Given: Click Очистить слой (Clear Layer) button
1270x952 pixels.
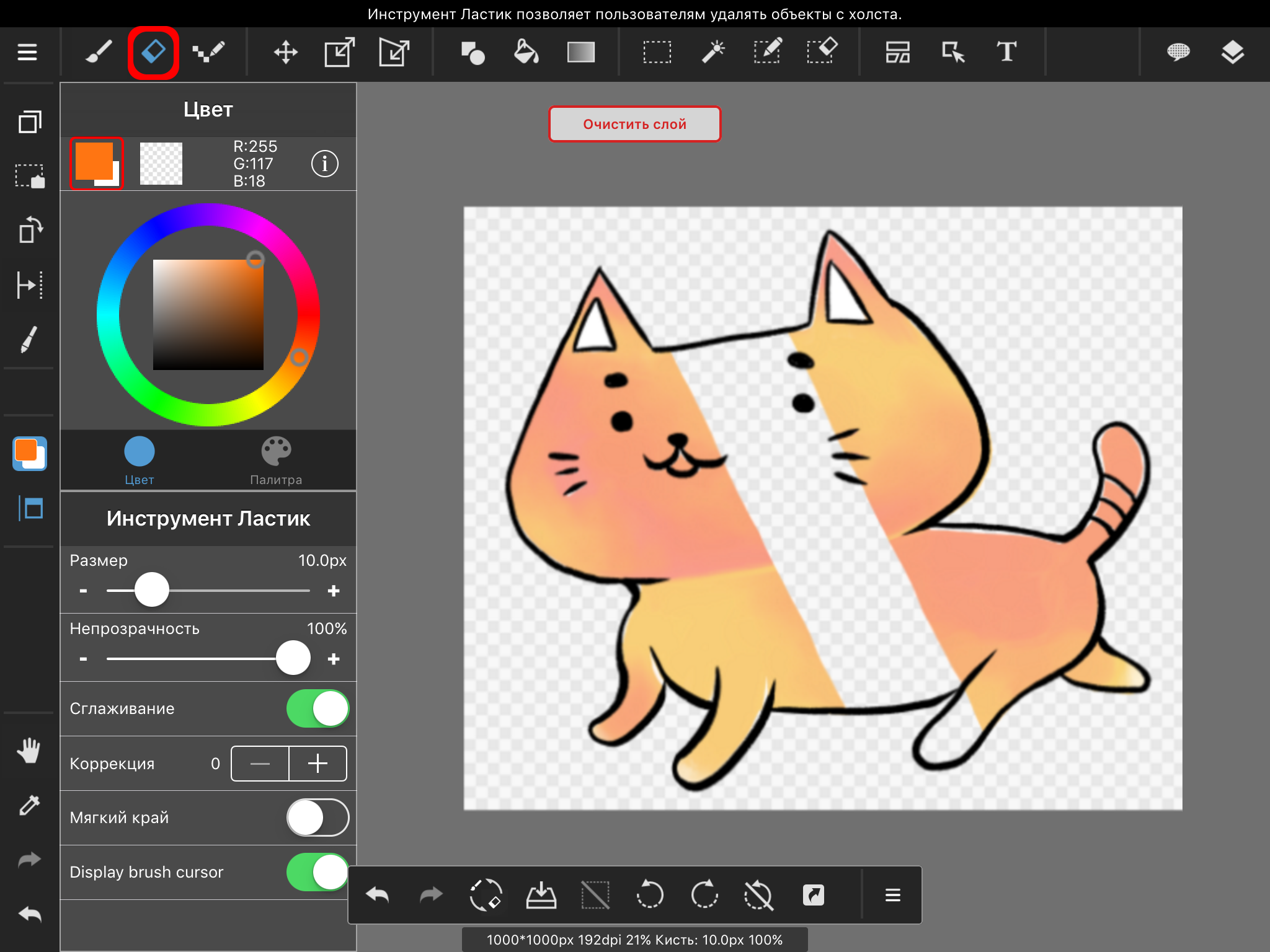Looking at the screenshot, I should [x=636, y=124].
